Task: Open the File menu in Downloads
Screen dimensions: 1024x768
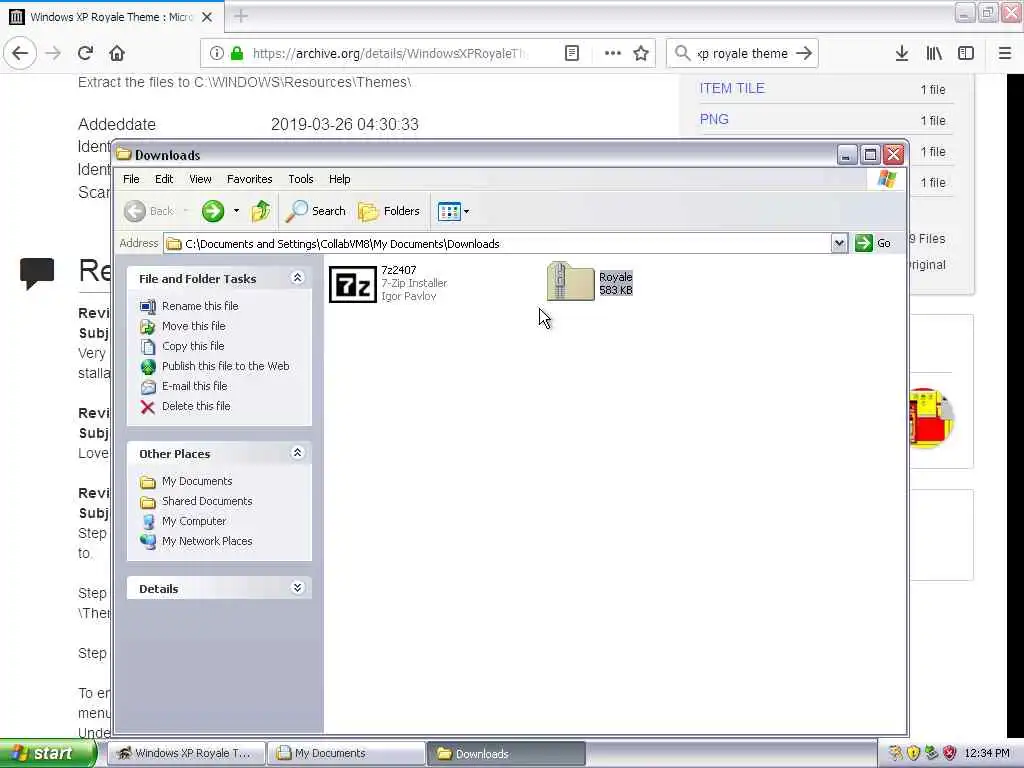Action: 131,179
